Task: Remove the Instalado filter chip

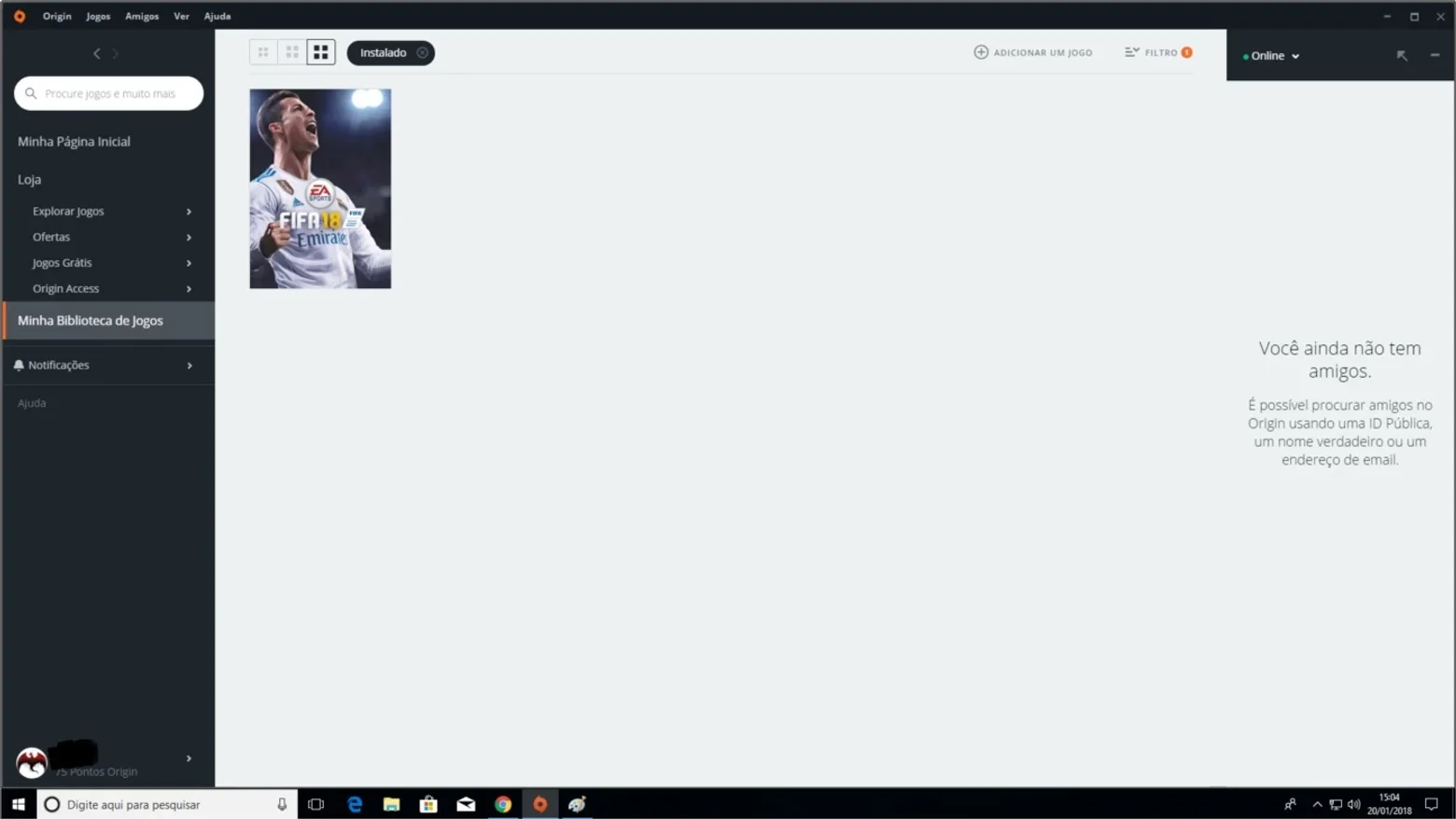Action: pos(423,53)
